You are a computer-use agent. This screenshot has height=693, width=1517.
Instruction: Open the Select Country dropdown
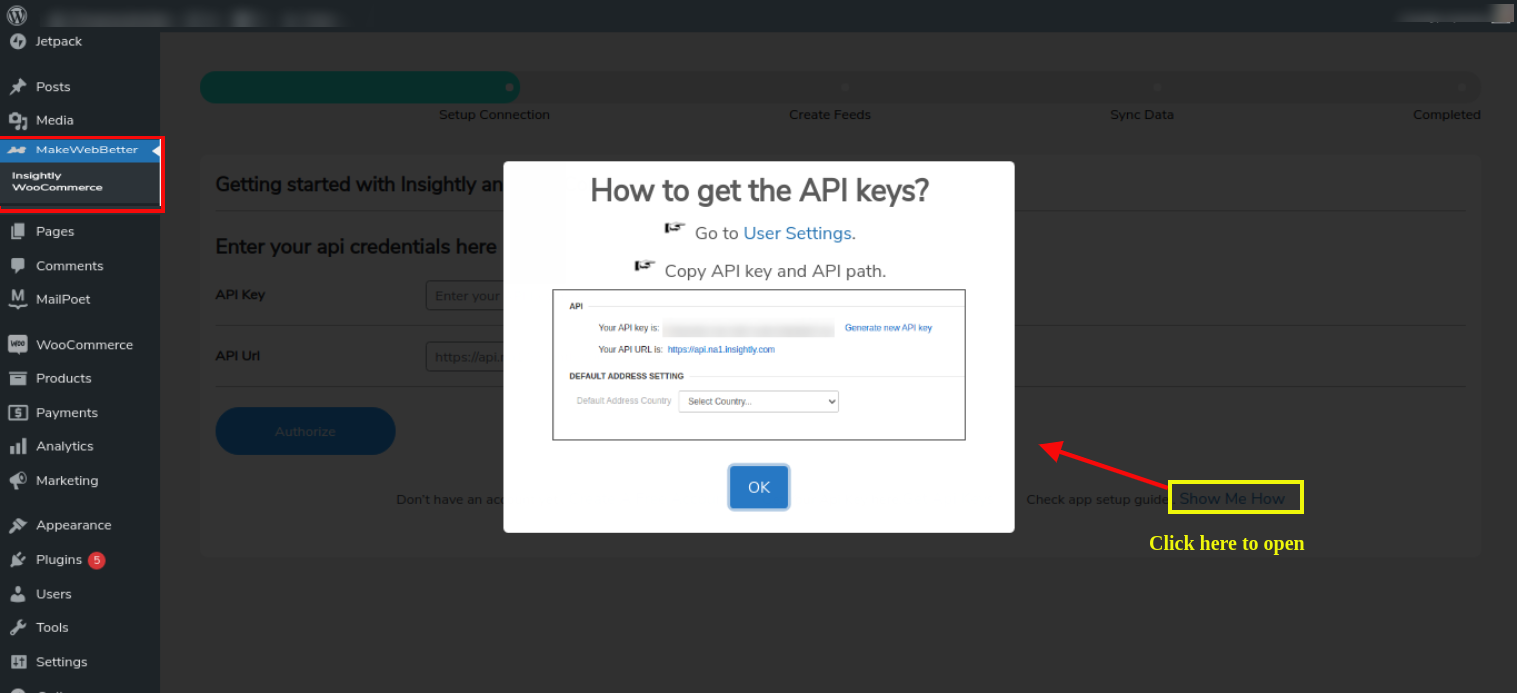pyautogui.click(x=758, y=401)
